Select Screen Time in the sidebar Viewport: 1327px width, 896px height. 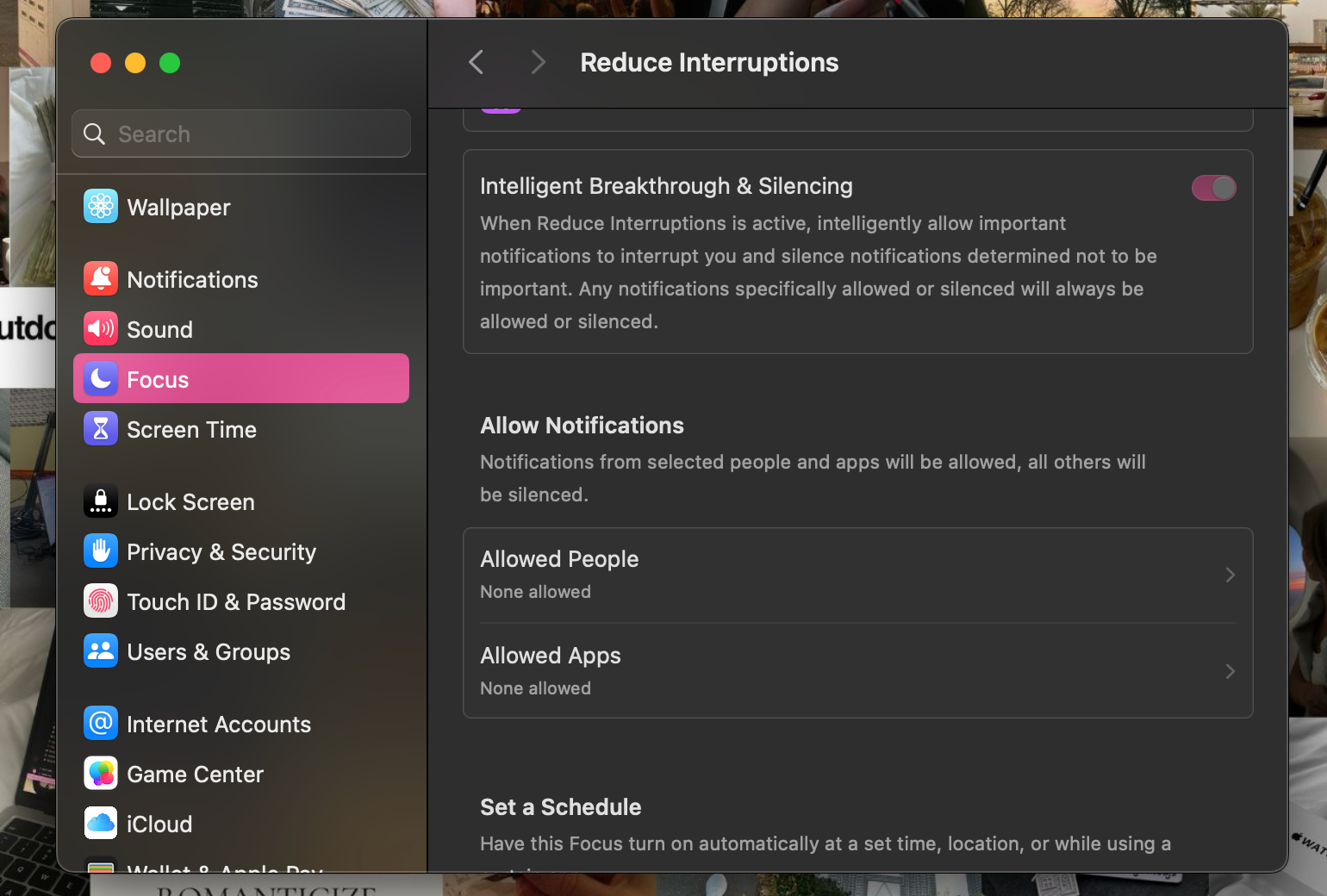pos(241,429)
